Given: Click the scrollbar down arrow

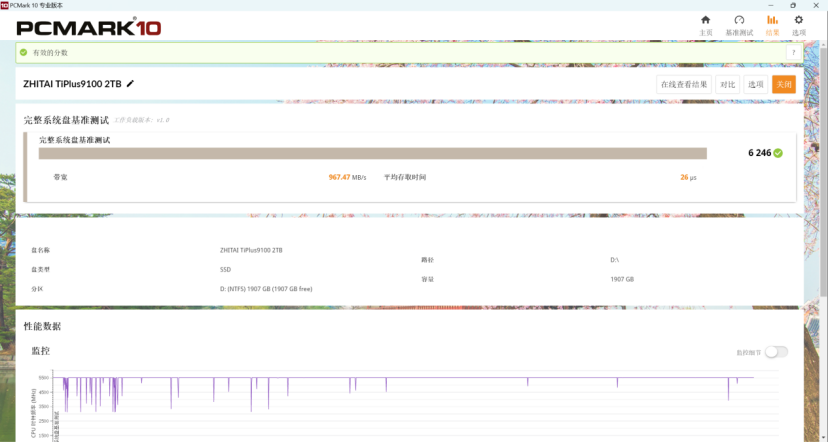Looking at the screenshot, I should (x=824, y=438).
